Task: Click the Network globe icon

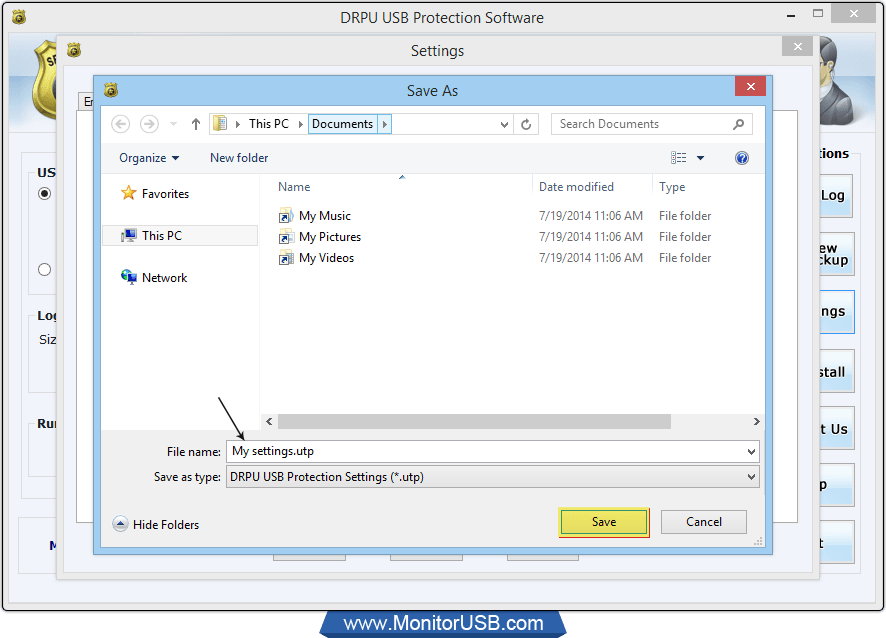Action: (x=129, y=277)
